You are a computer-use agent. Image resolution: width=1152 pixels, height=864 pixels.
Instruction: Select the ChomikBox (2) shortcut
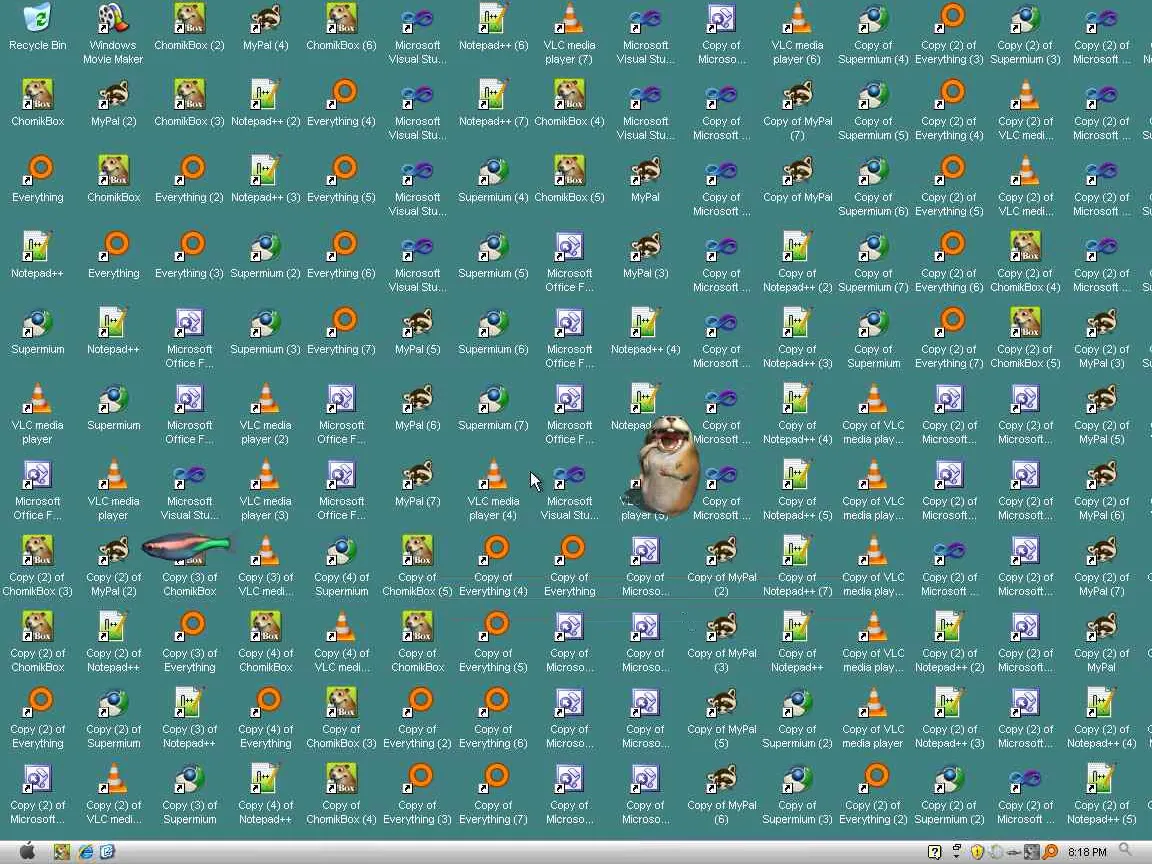coord(190,27)
